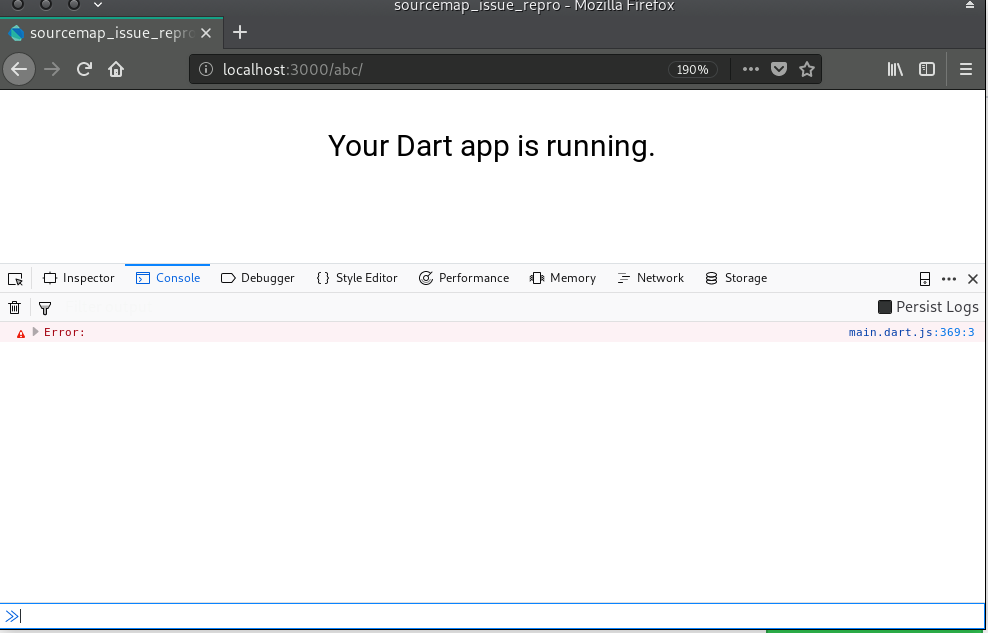View site info via the circled-i icon
The width and height of the screenshot is (988, 633).
[205, 69]
